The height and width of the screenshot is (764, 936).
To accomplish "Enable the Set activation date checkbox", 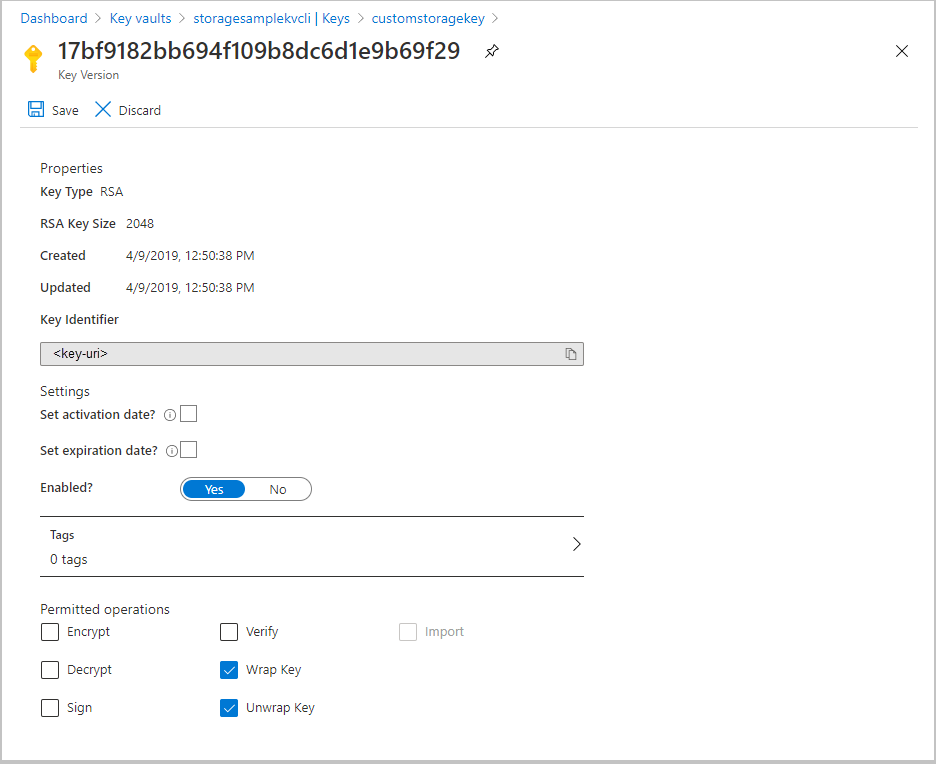I will pos(187,413).
